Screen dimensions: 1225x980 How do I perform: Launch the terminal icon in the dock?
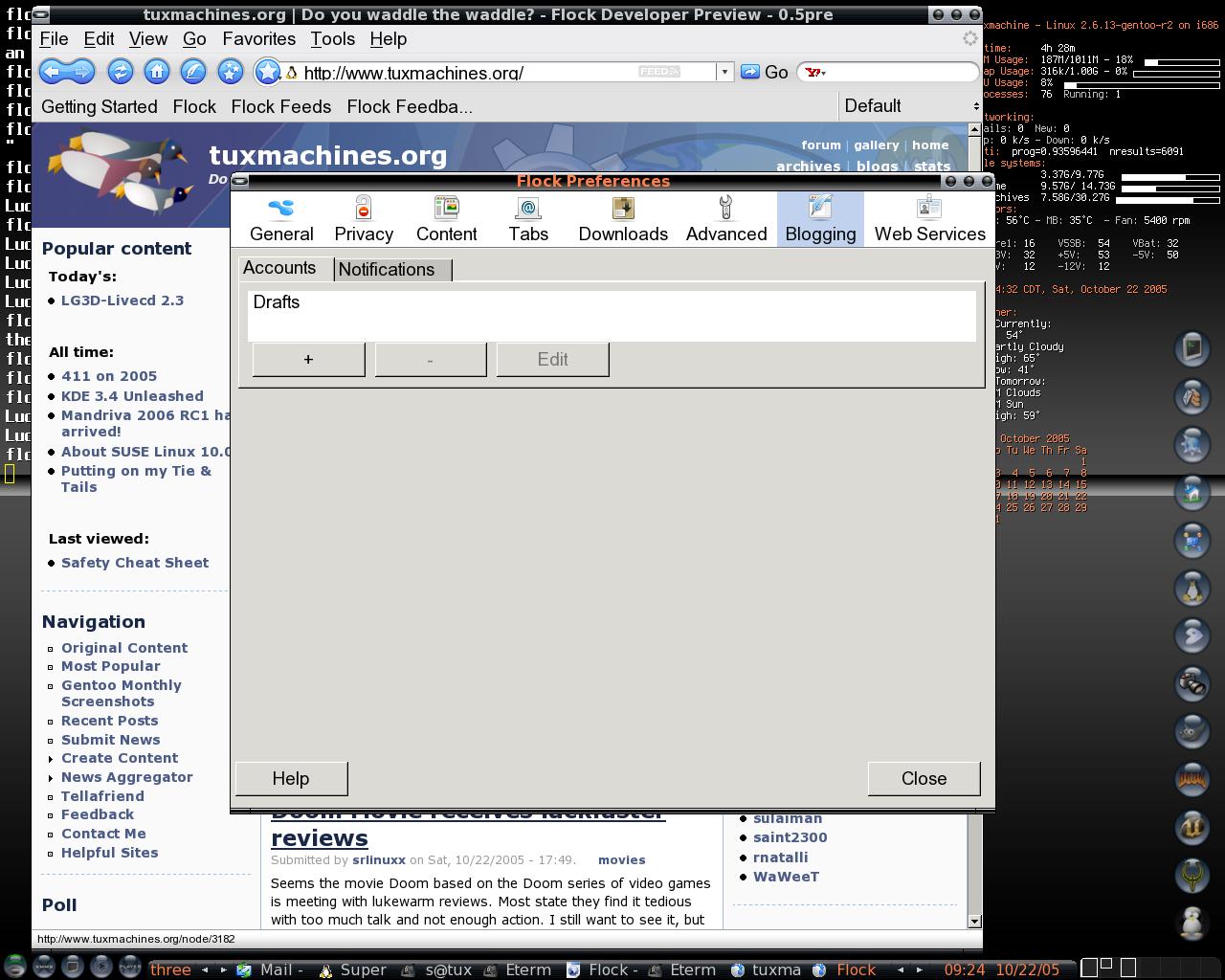tap(1192, 348)
